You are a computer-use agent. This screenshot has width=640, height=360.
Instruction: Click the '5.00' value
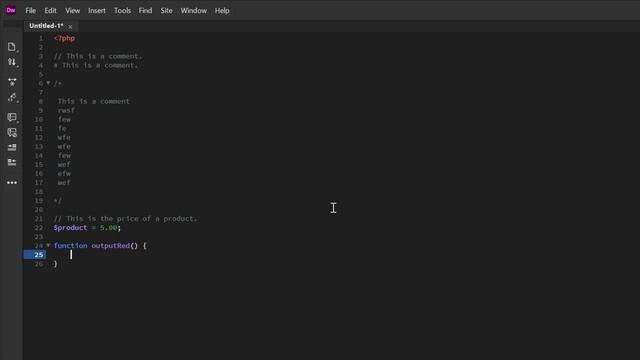(109, 228)
